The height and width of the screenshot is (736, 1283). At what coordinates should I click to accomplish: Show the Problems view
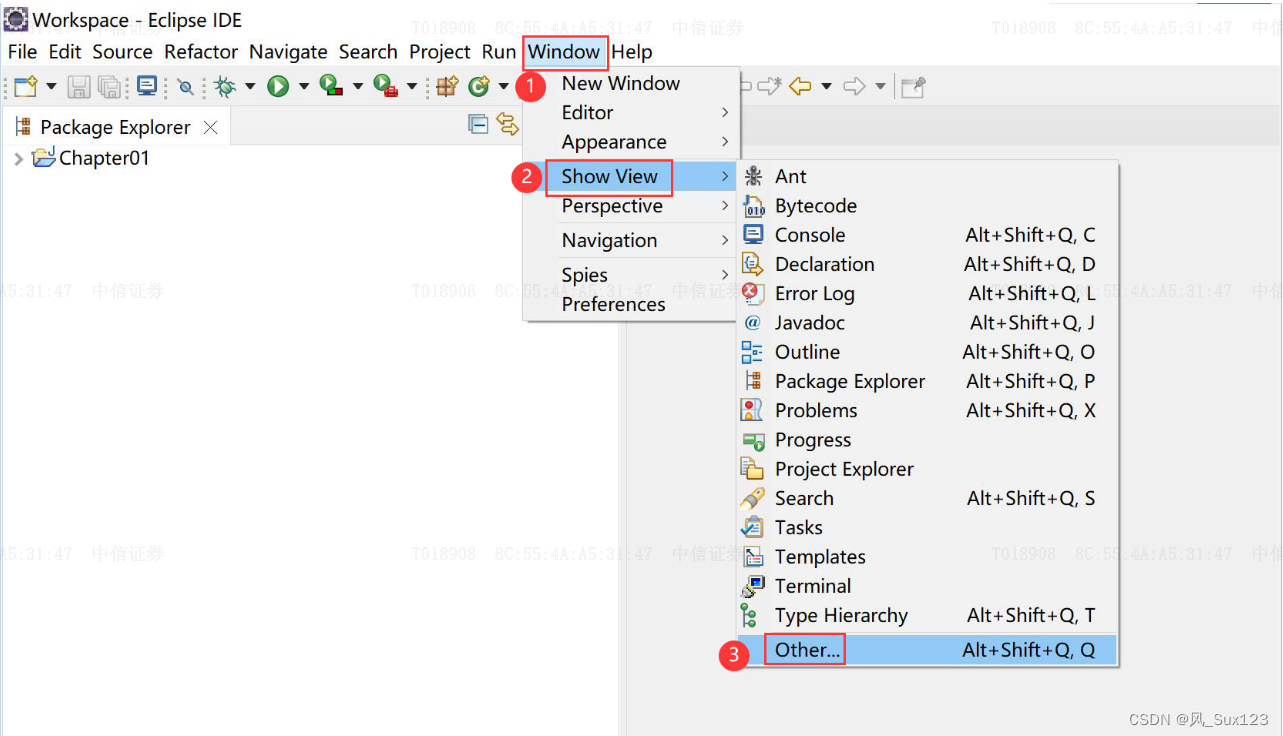pyautogui.click(x=927, y=411)
